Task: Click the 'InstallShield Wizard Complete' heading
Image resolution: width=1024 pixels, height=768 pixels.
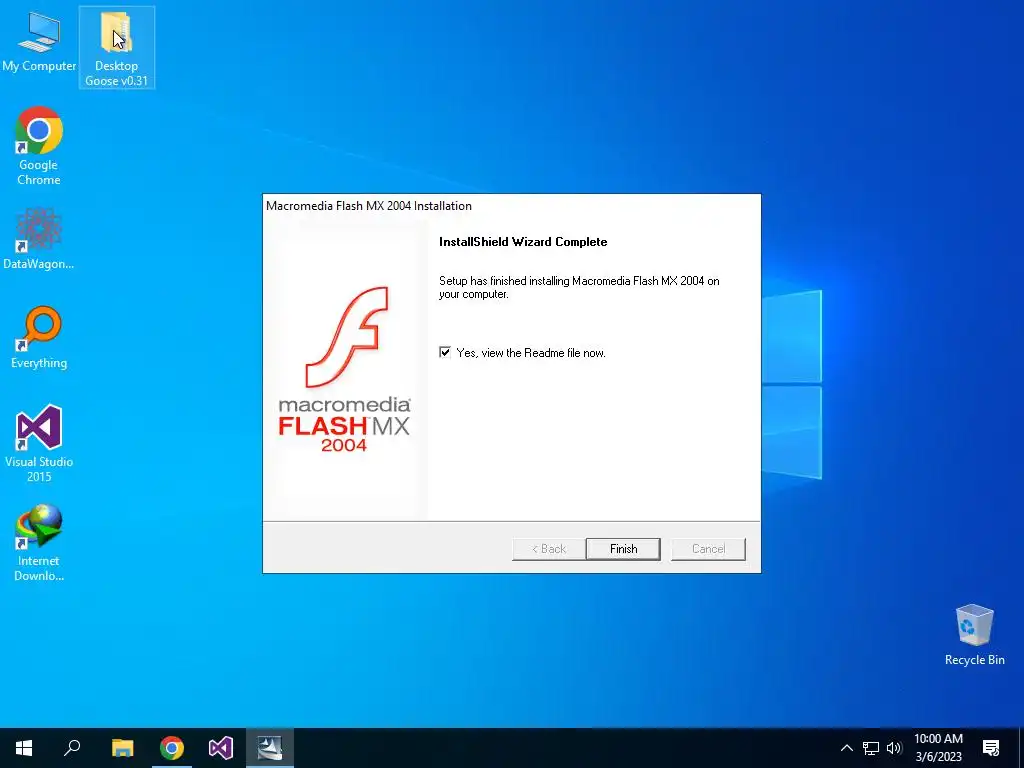Action: 523,242
